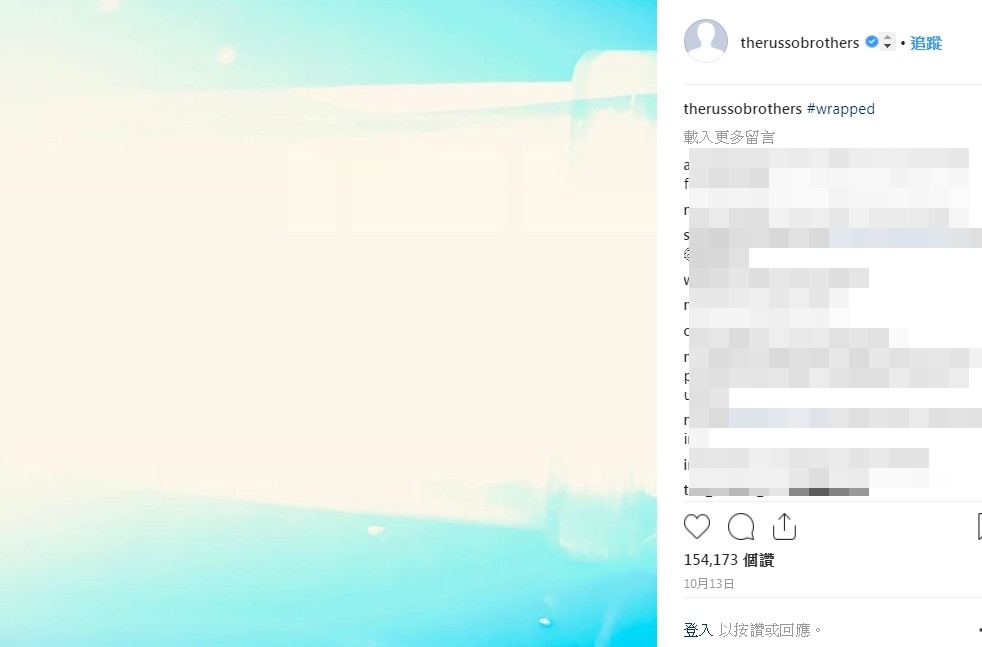View the 154,173 個讚 likes list
Image resolution: width=982 pixels, height=647 pixels.
click(x=728, y=560)
